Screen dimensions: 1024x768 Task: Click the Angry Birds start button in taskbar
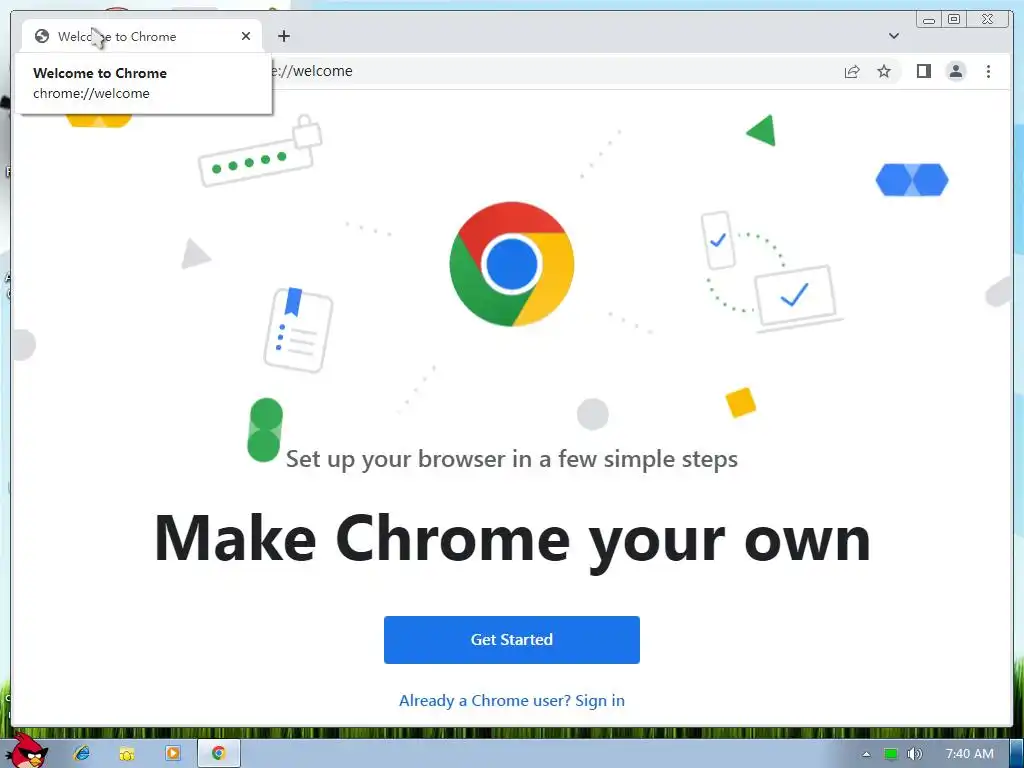(26, 751)
